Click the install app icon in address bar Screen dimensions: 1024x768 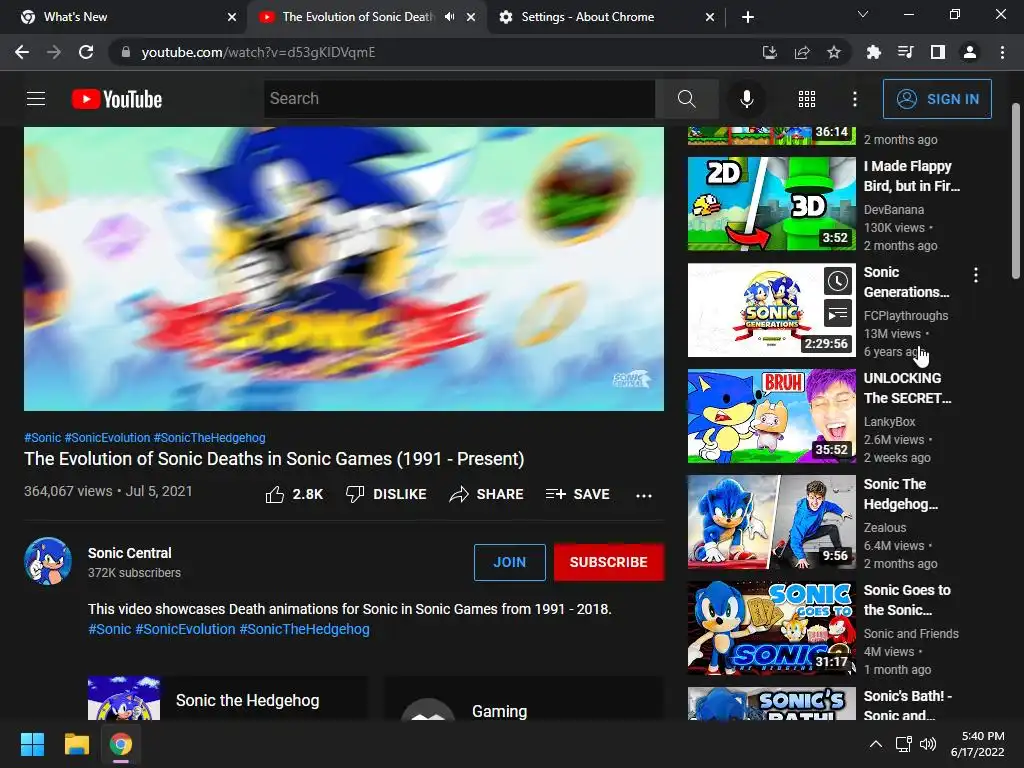pyautogui.click(x=770, y=52)
